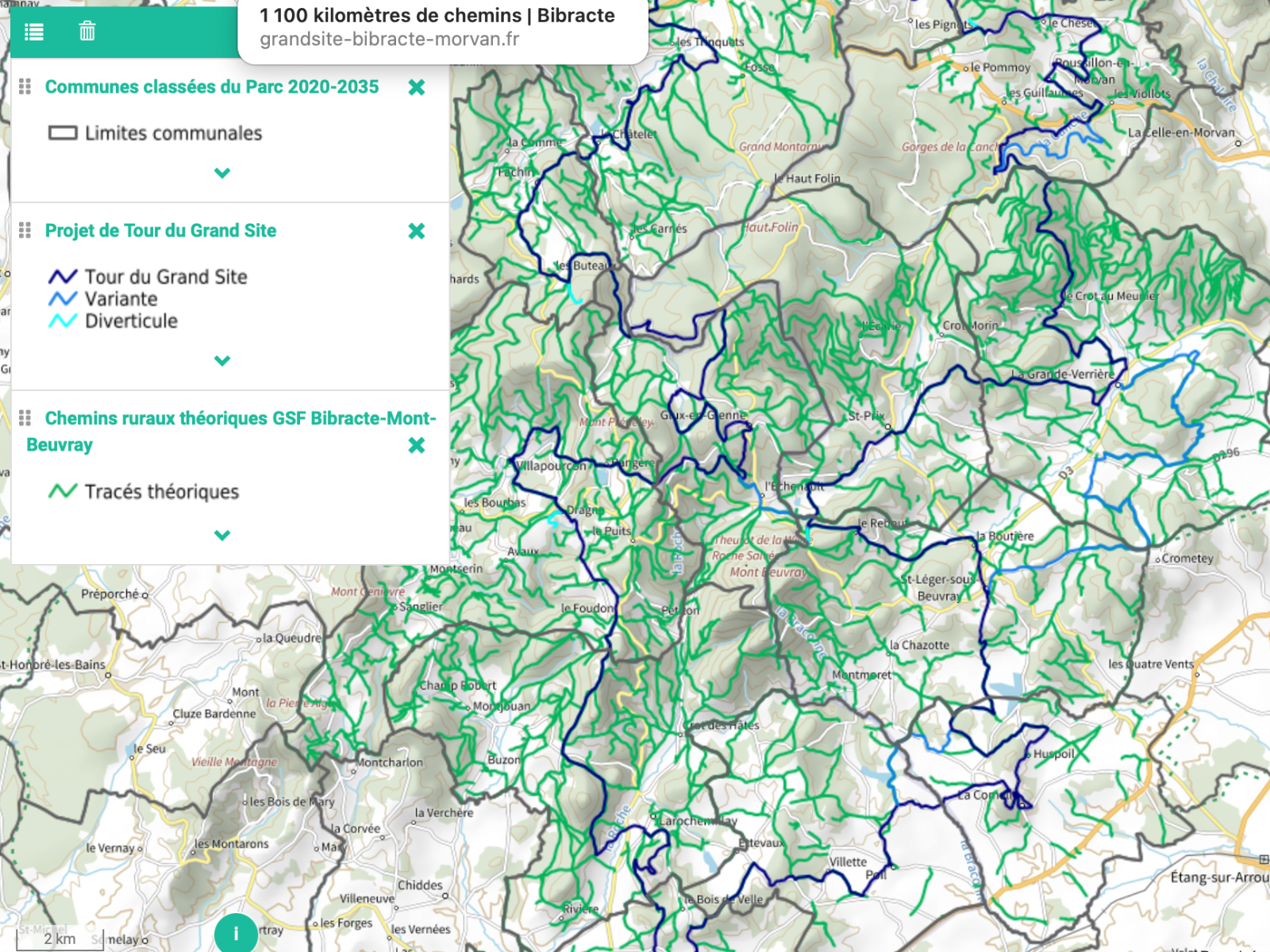
Task: Click the Tour du Grand Site legend swatch
Action: (x=63, y=276)
